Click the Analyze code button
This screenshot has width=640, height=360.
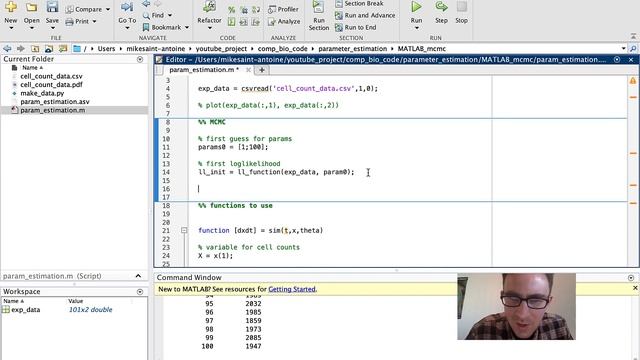(x=284, y=22)
